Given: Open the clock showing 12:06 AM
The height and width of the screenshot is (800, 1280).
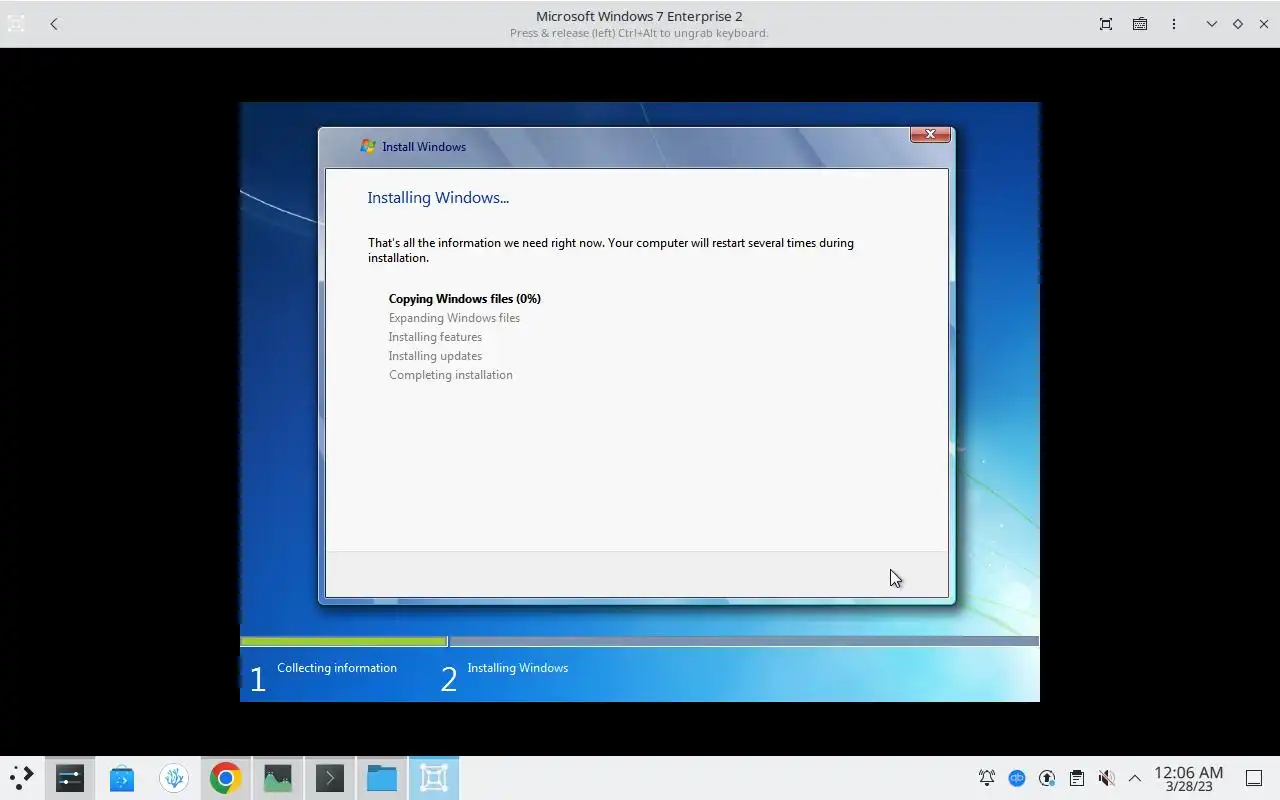Looking at the screenshot, I should click(1189, 778).
